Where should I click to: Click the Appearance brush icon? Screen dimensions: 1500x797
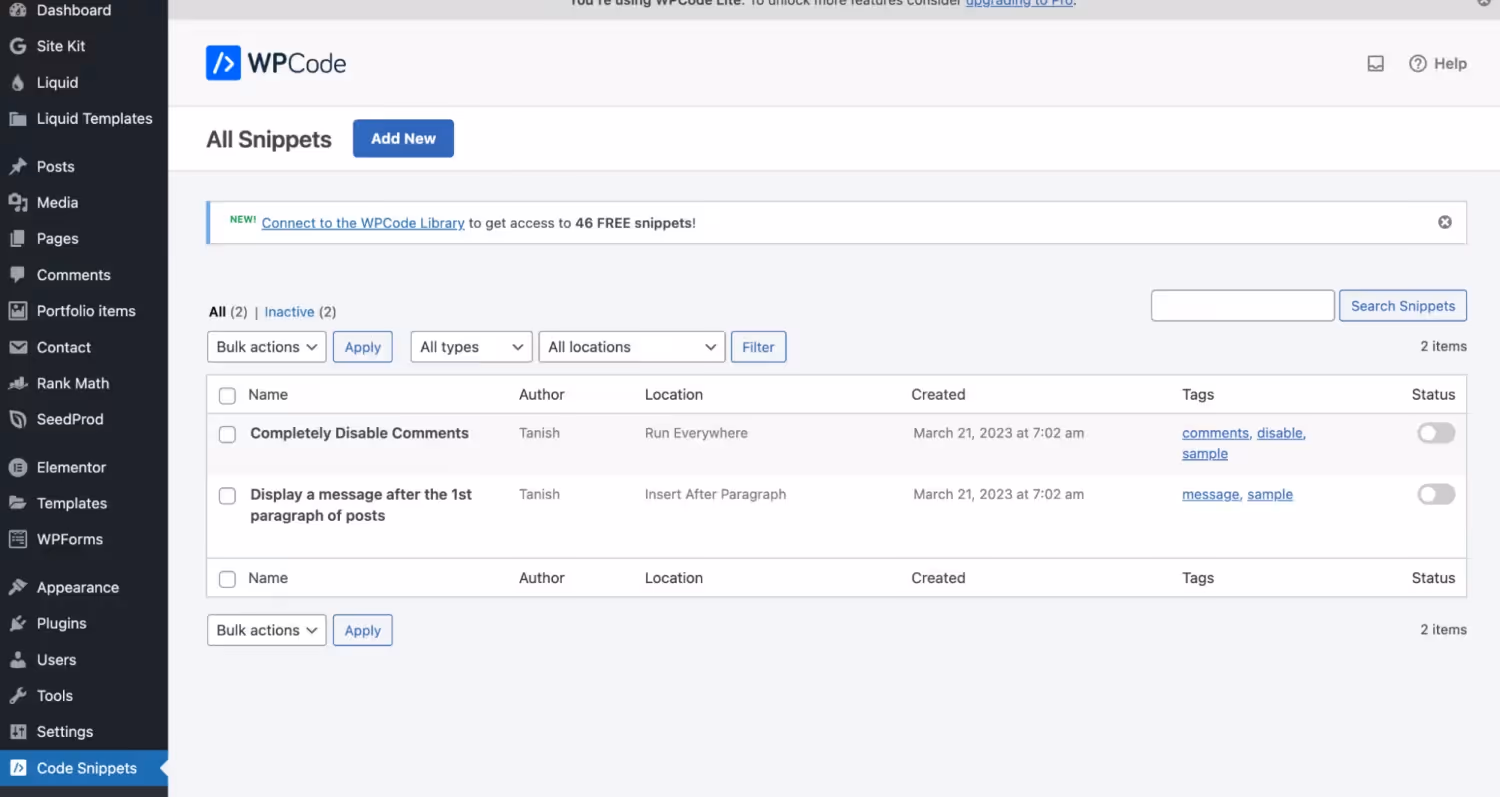pos(17,588)
